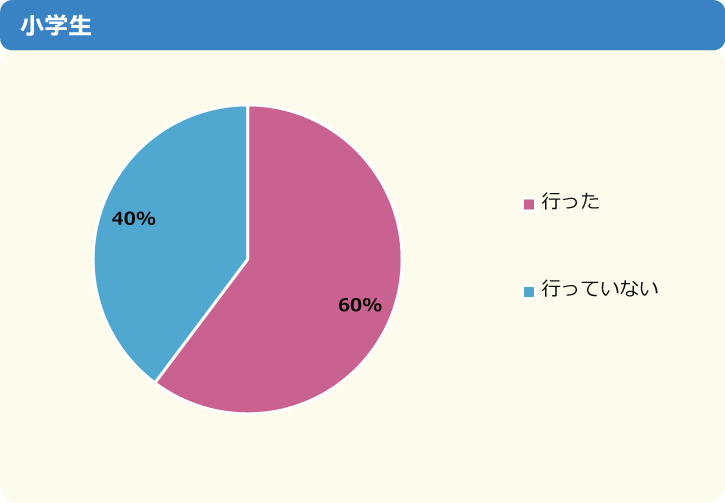Viewport: 725px width, 503px height.
Task: Click the percent sign in 60%
Action: click(373, 305)
